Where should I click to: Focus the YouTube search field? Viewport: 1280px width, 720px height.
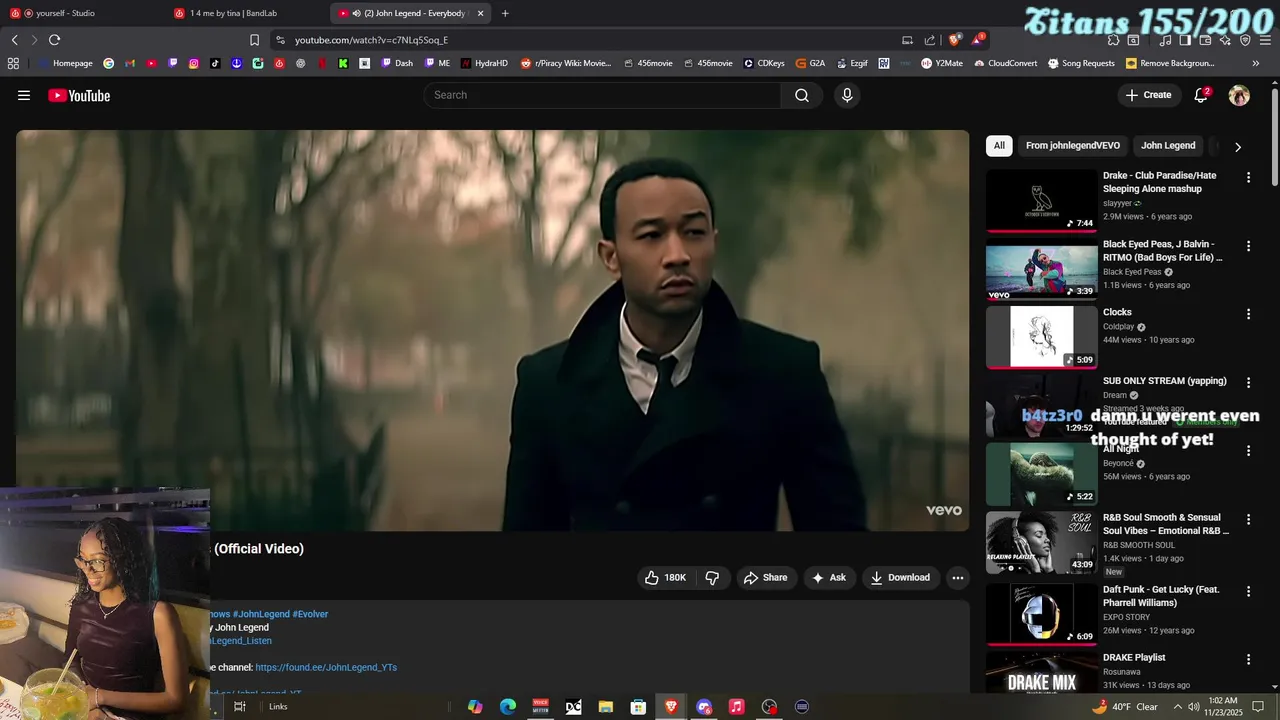603,95
